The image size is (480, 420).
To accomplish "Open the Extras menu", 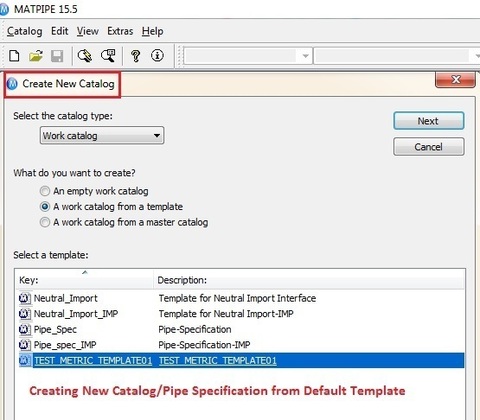I will (120, 31).
